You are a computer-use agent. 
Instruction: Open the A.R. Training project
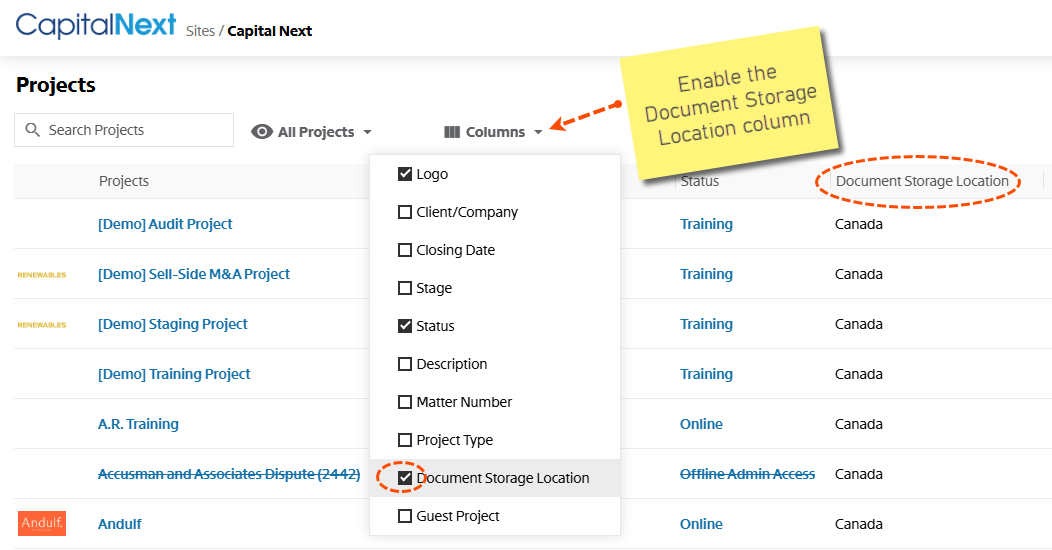pyautogui.click(x=138, y=424)
